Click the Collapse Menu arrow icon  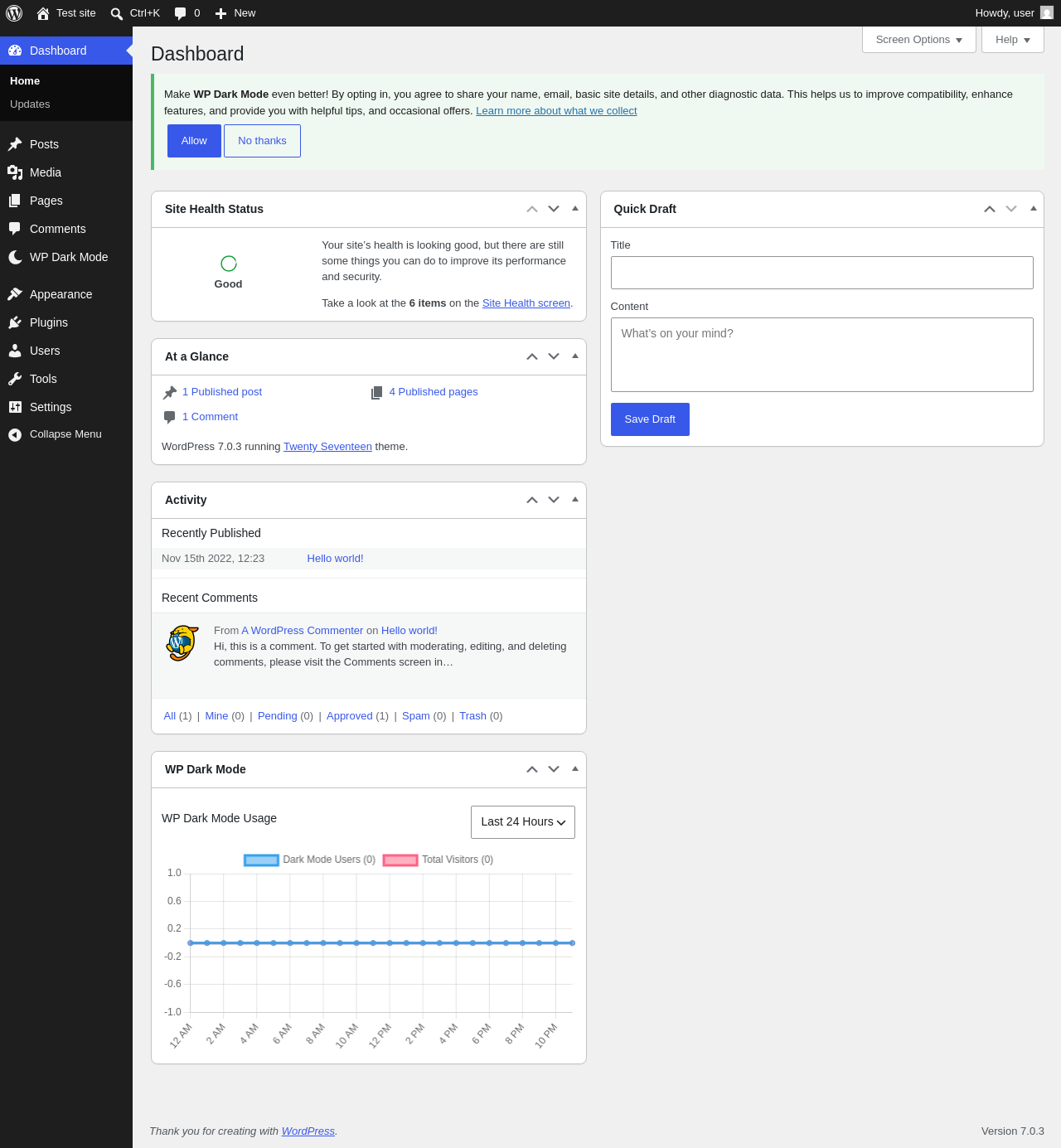(x=15, y=435)
